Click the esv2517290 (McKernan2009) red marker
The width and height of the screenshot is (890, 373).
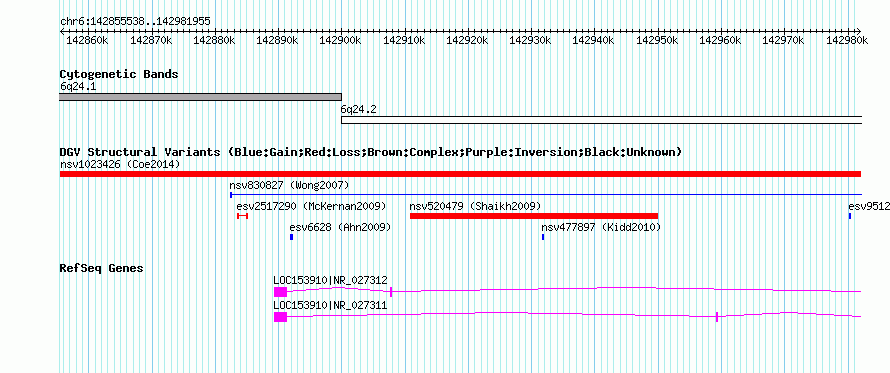click(242, 216)
